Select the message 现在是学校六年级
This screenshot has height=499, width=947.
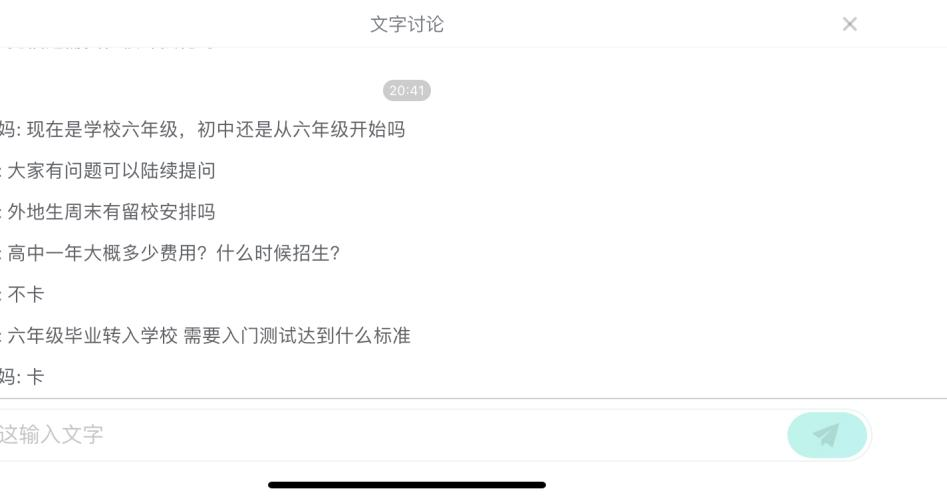[x=103, y=129]
